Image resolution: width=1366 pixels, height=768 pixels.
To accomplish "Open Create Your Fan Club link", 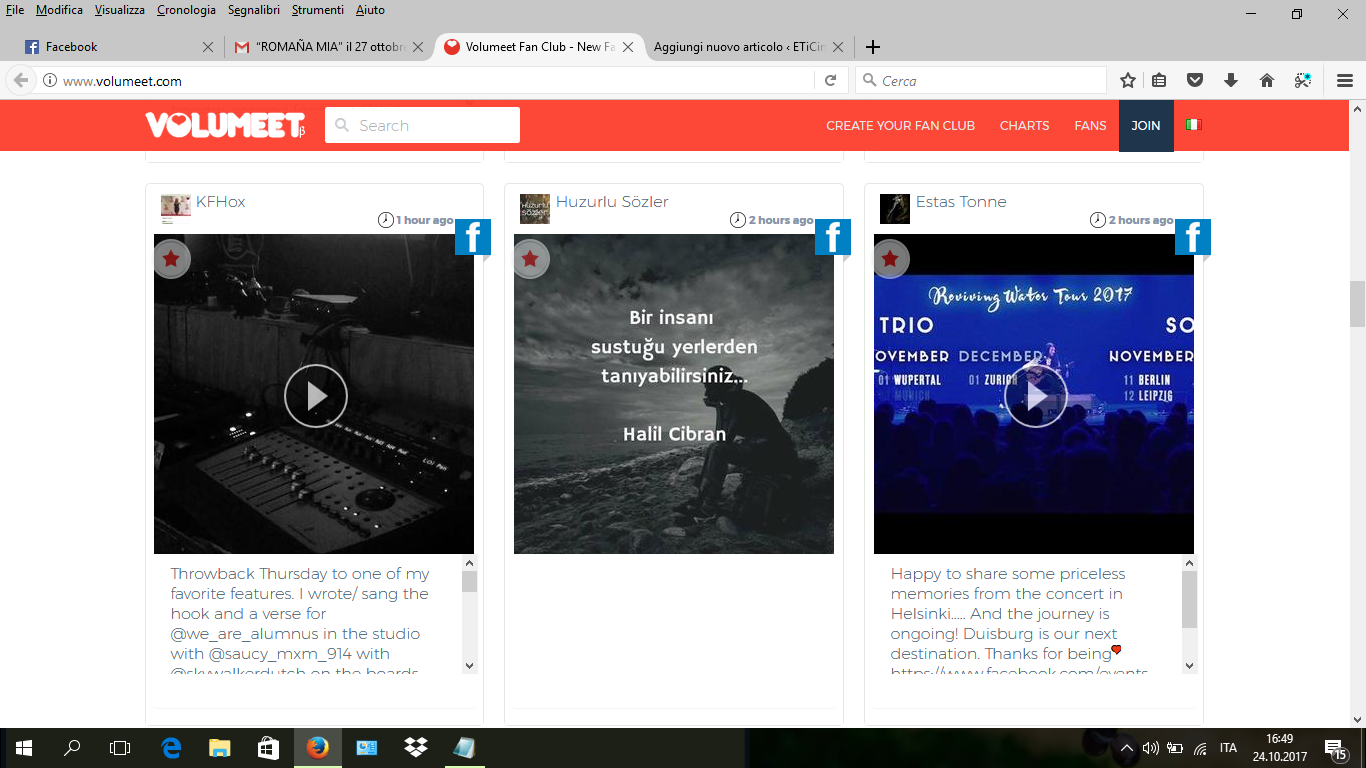I will (900, 126).
